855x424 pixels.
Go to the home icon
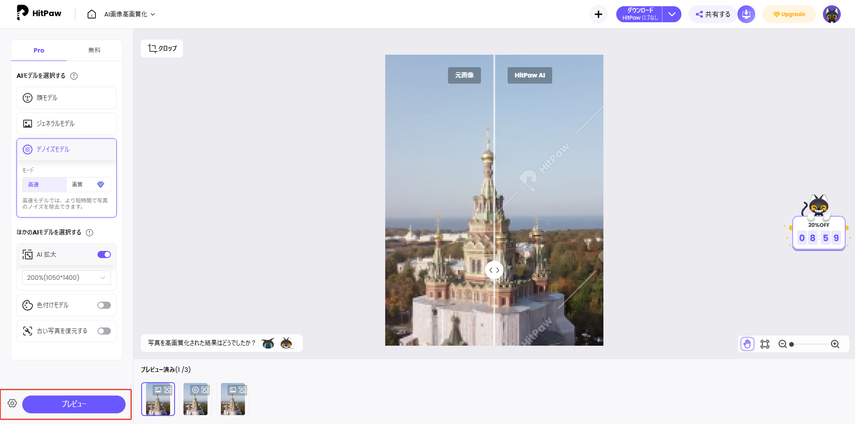tap(92, 14)
